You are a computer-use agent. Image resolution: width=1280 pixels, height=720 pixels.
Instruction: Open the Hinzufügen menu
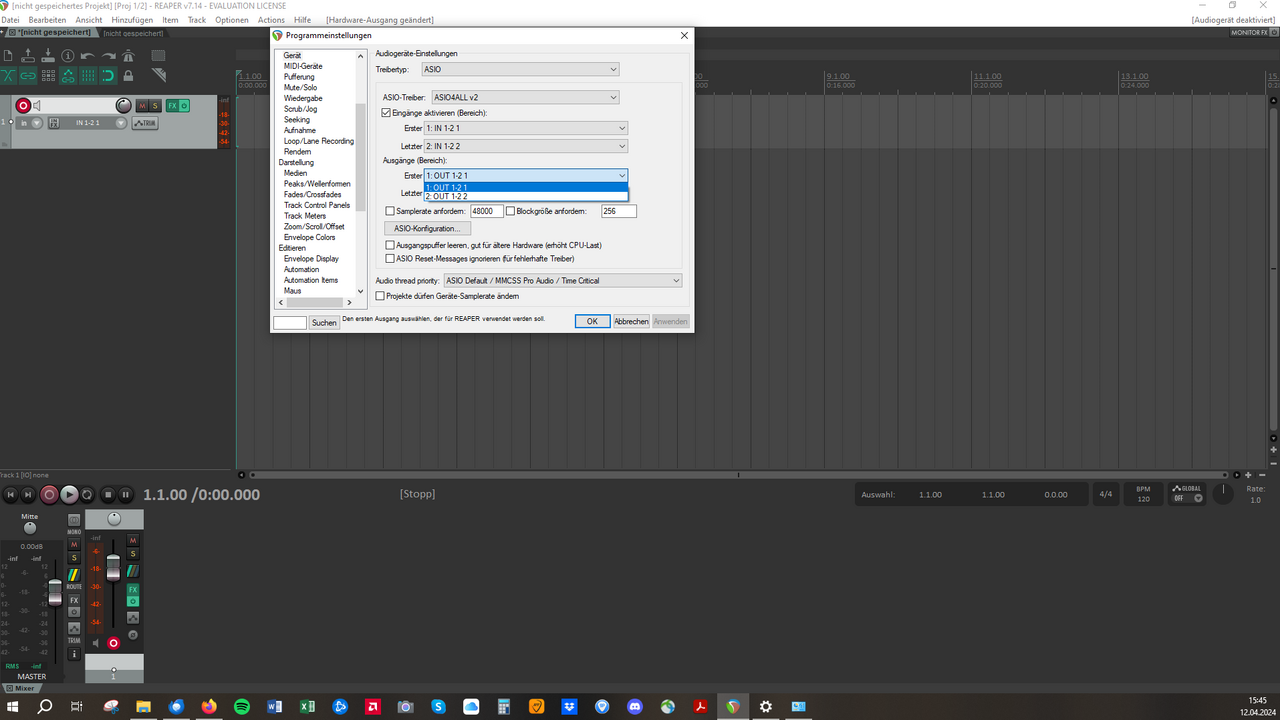coord(132,20)
